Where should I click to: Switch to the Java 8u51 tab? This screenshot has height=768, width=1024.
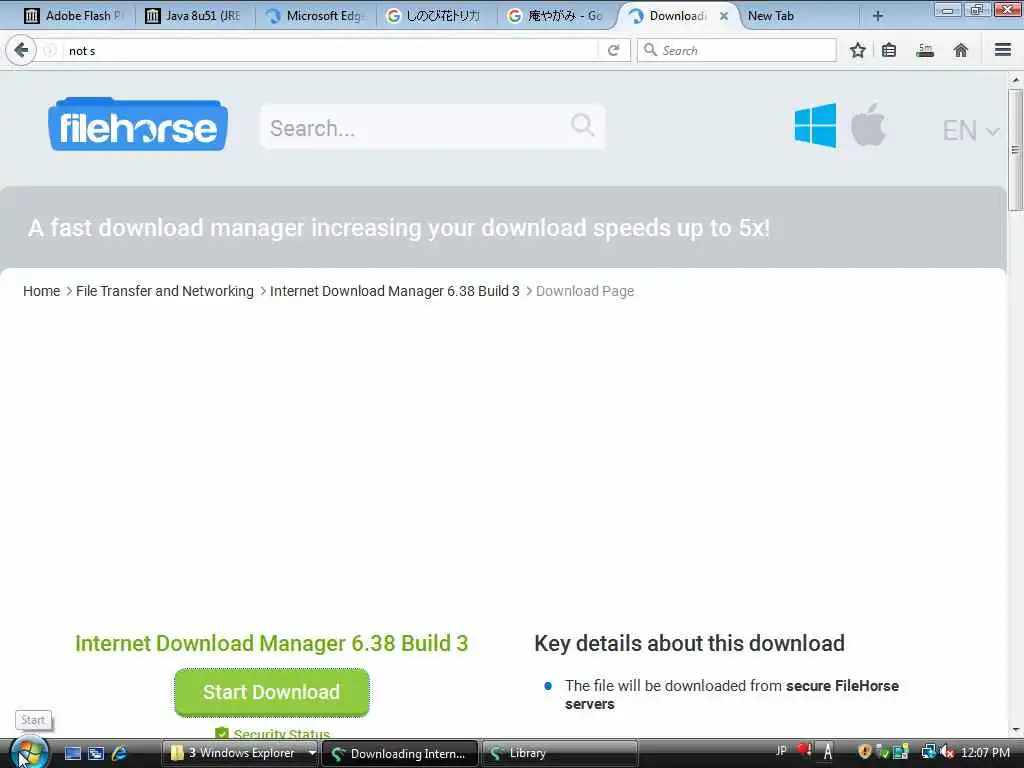[193, 16]
